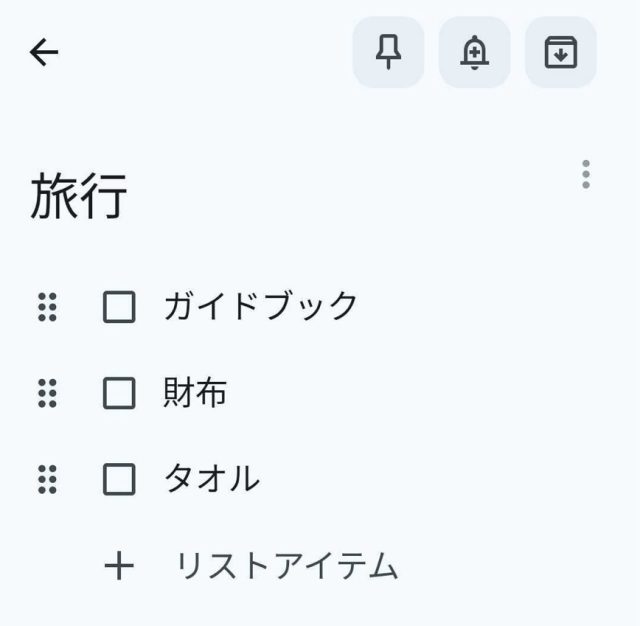
Task: Mark タオル as done
Action: point(119,480)
